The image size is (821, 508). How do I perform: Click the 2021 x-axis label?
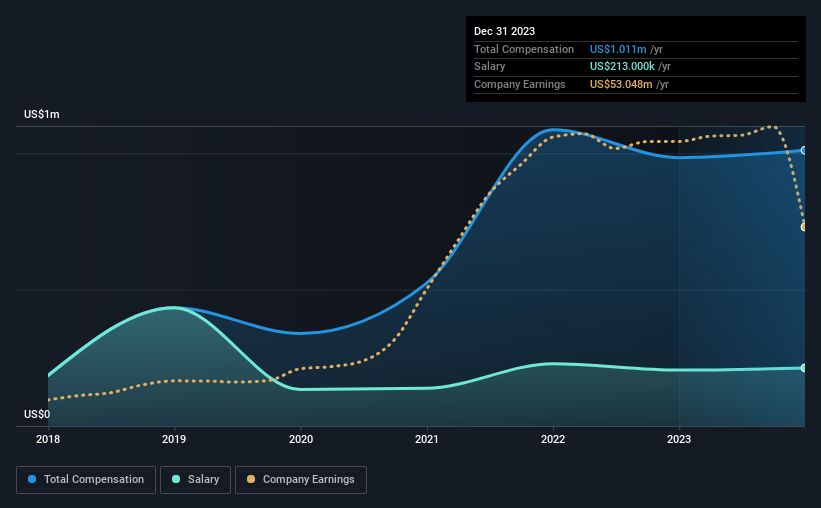427,439
